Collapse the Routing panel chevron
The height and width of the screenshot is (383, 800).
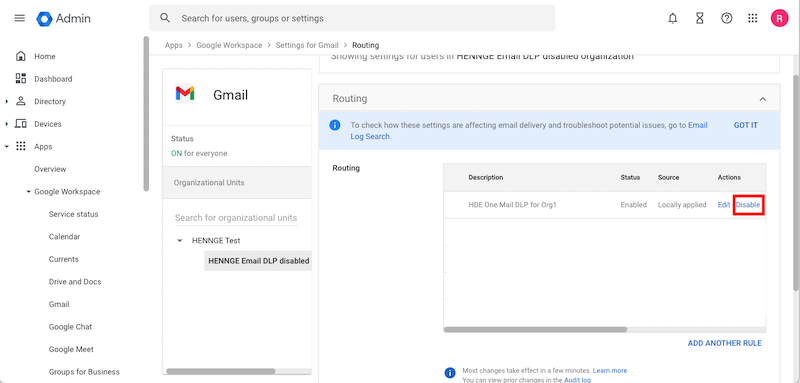[763, 99]
